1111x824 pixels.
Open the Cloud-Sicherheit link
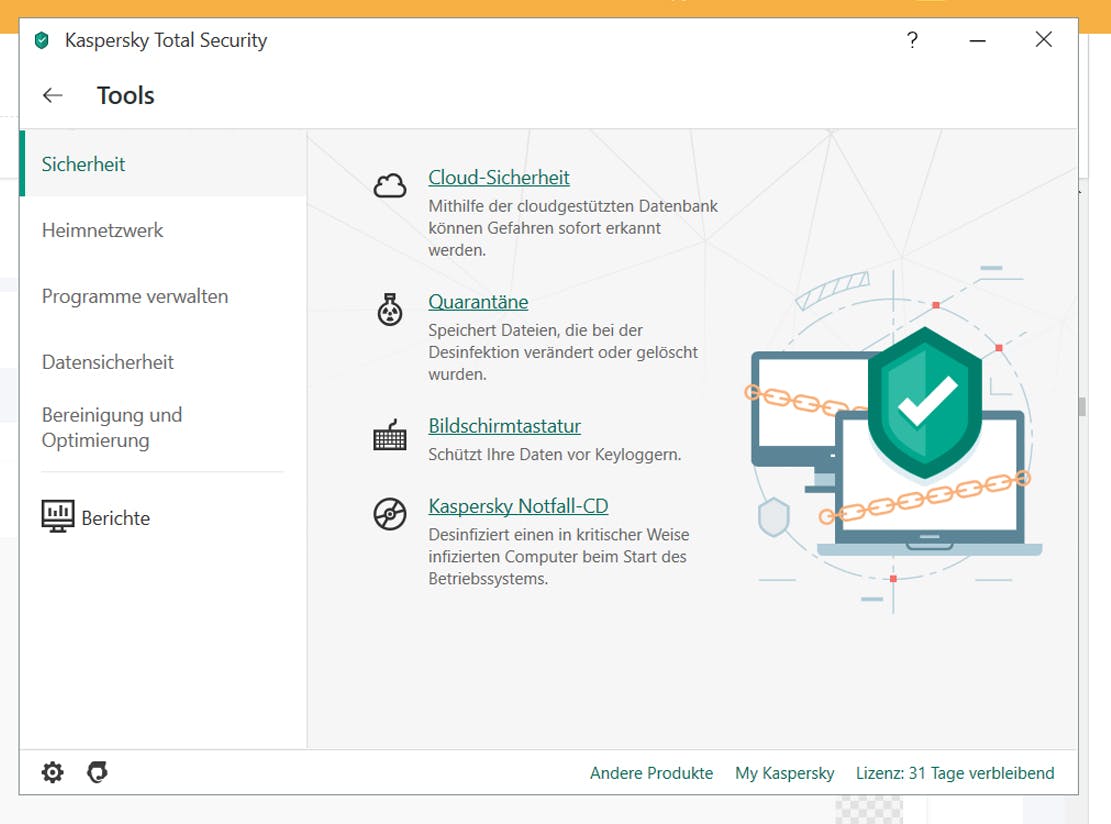(x=498, y=177)
